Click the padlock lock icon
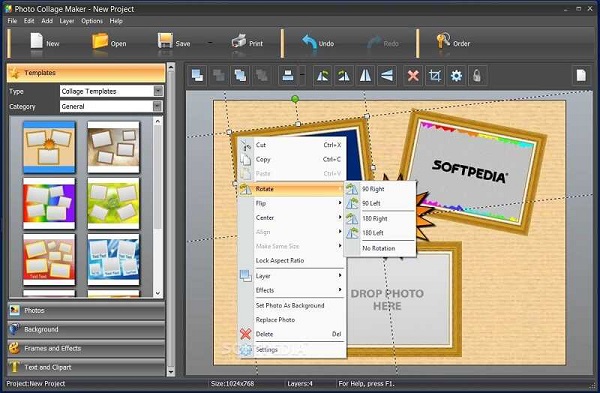The height and width of the screenshot is (393, 600). (477, 76)
